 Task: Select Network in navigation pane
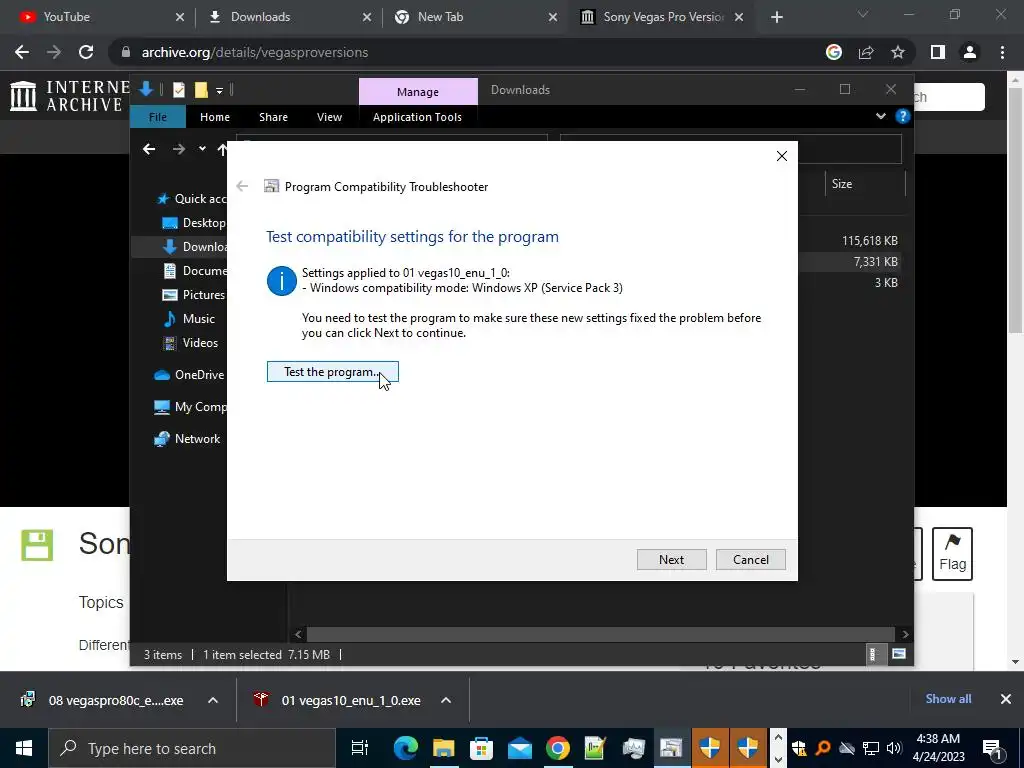187,439
